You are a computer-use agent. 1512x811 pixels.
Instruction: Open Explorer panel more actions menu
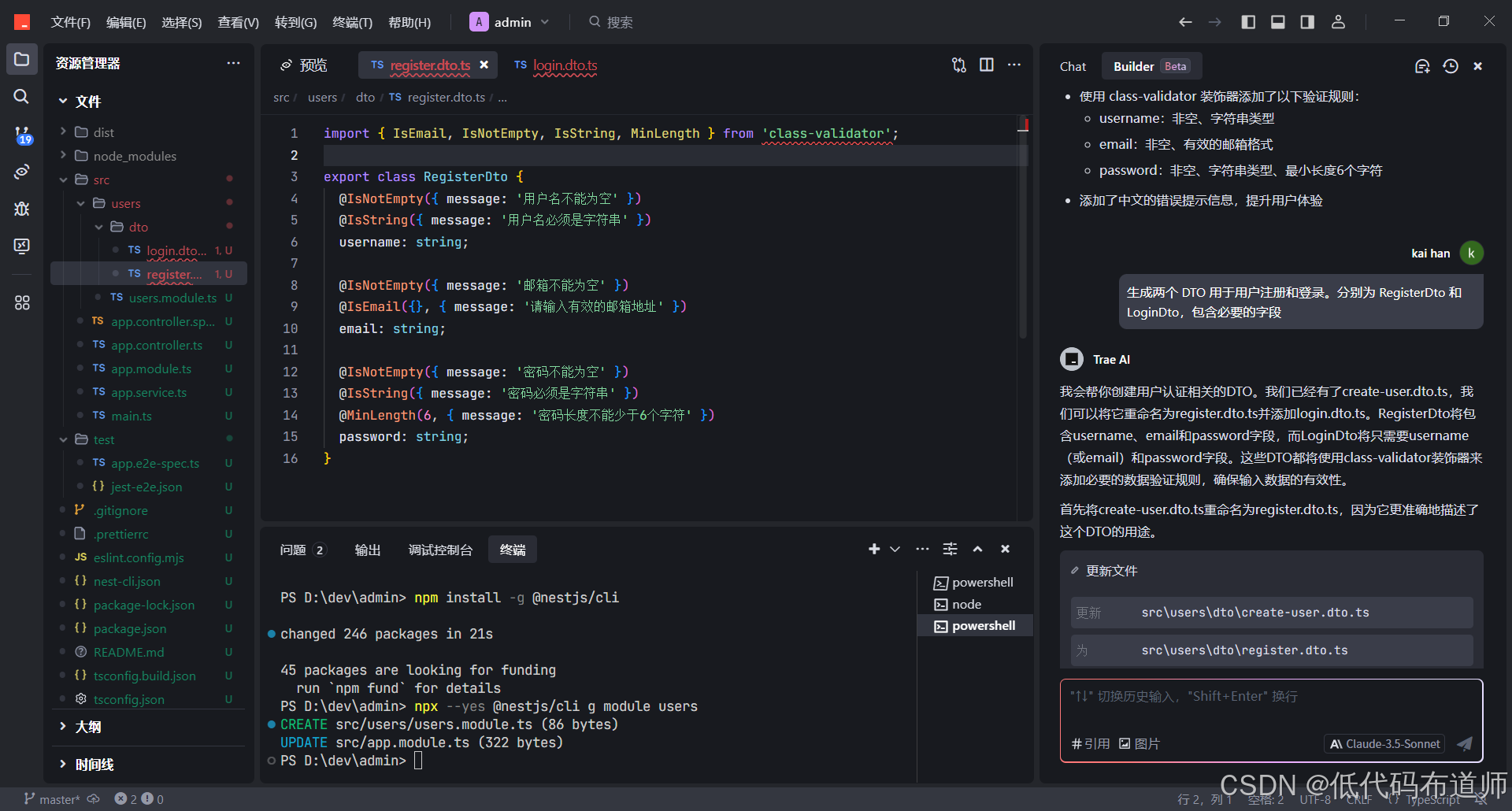pos(233,63)
